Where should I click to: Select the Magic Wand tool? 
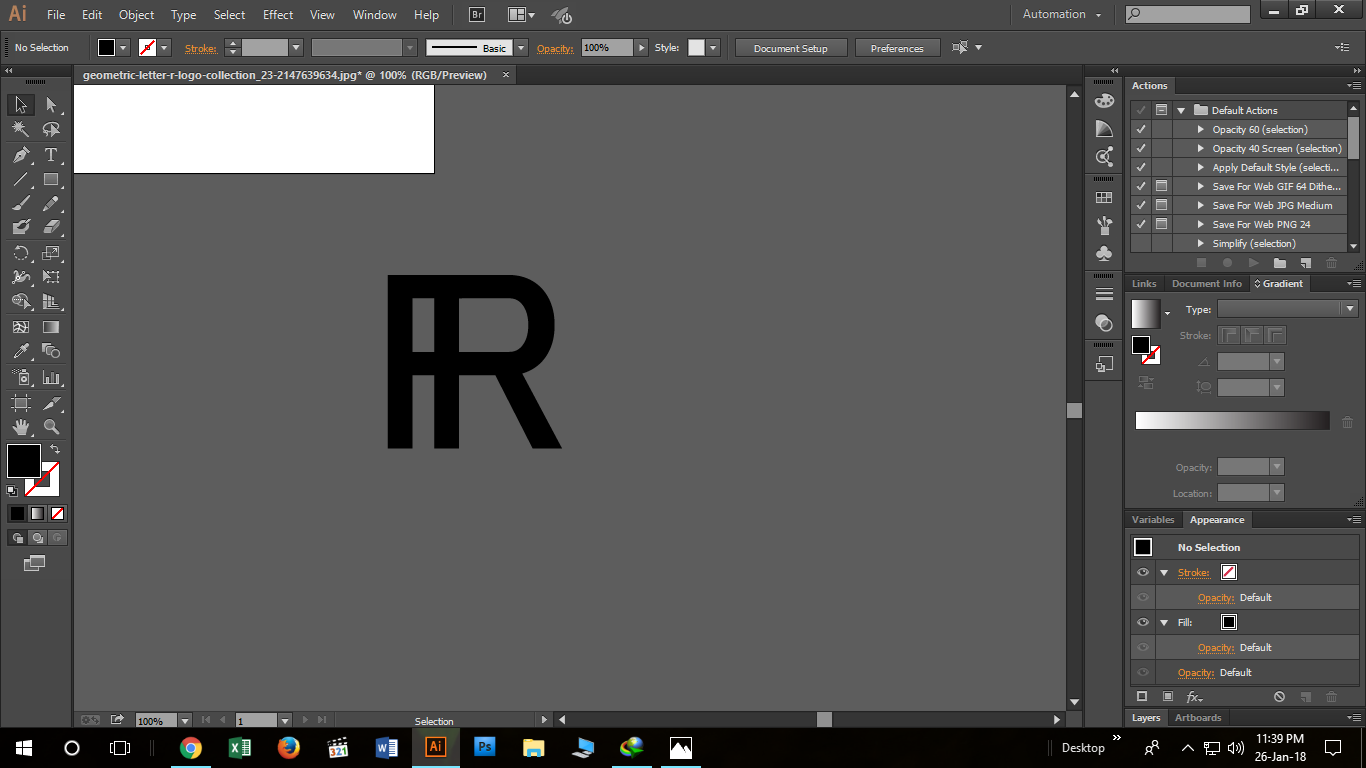pos(21,129)
